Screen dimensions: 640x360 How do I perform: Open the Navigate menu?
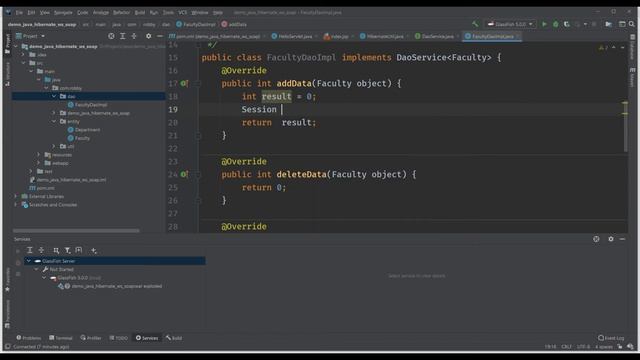click(63, 13)
